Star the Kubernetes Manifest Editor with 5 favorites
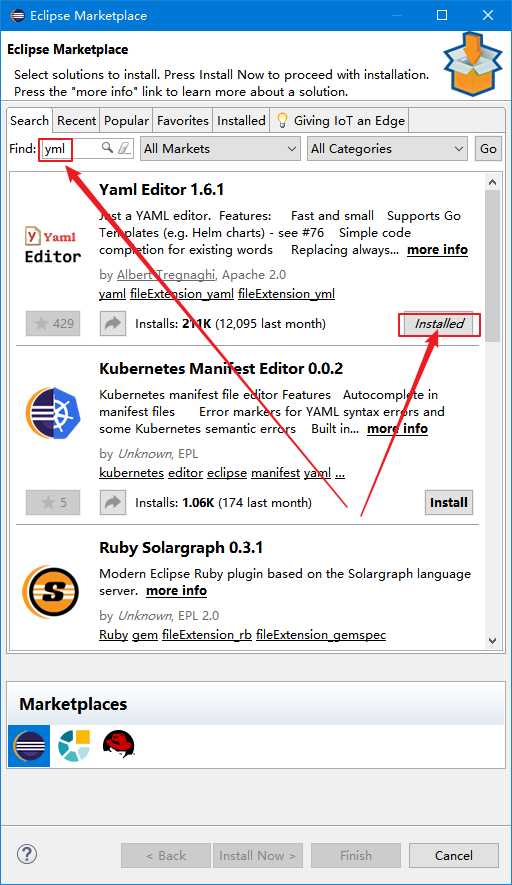 click(x=53, y=502)
